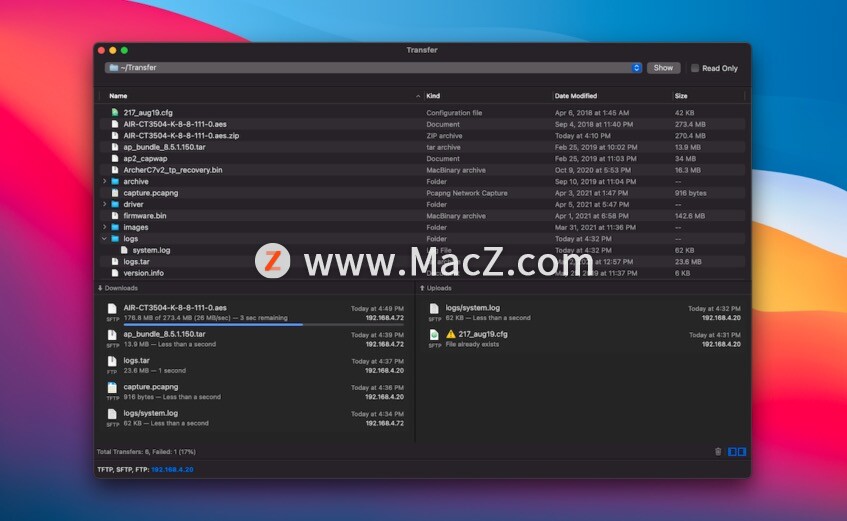Sort by the Size column header
The height and width of the screenshot is (521, 847).
point(681,96)
